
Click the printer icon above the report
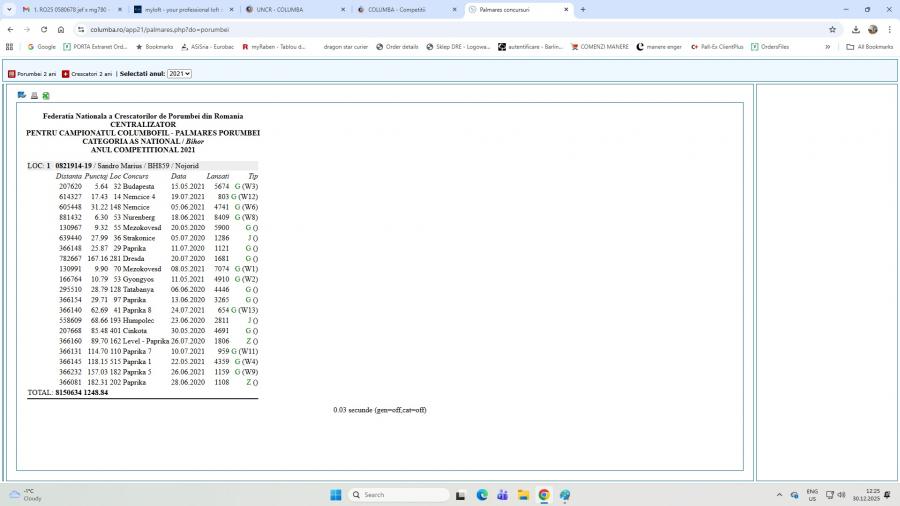click(34, 96)
